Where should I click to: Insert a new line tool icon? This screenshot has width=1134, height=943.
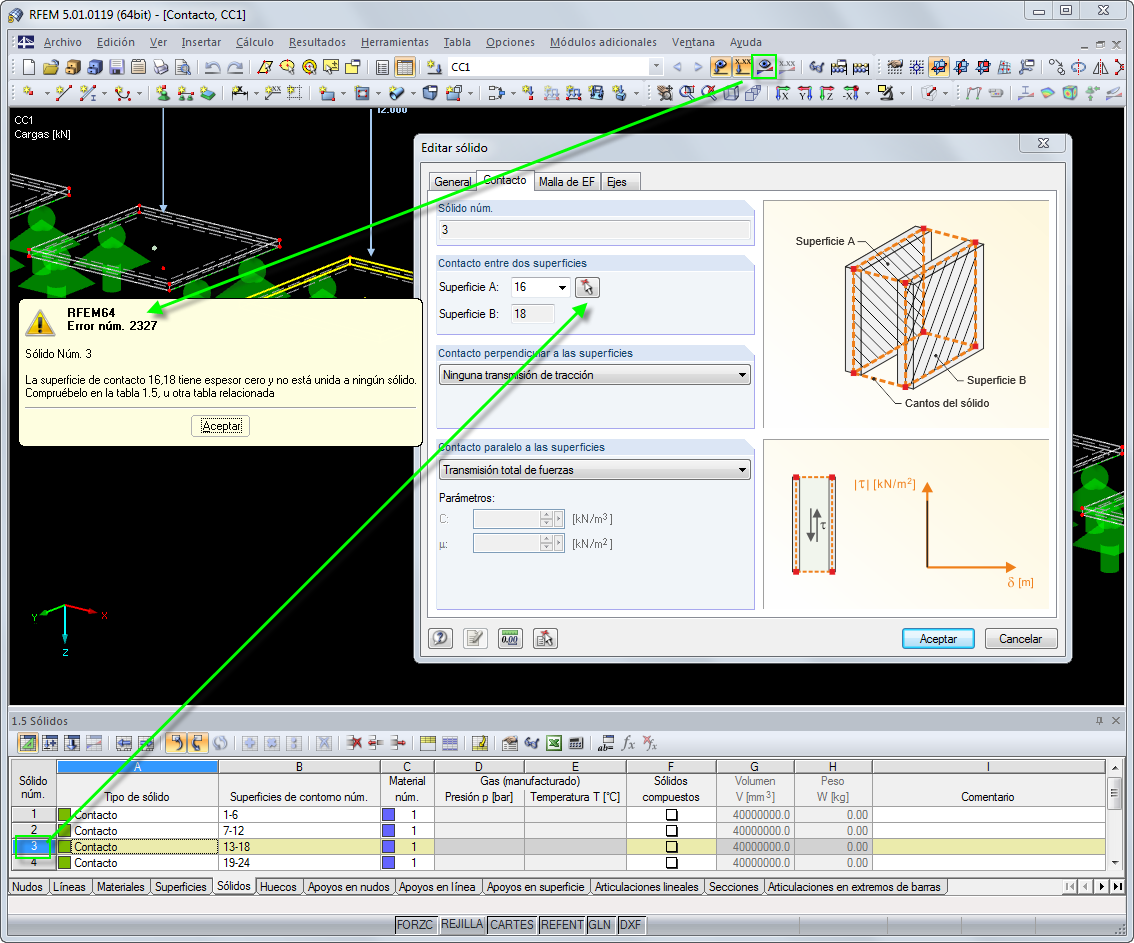pos(63,93)
